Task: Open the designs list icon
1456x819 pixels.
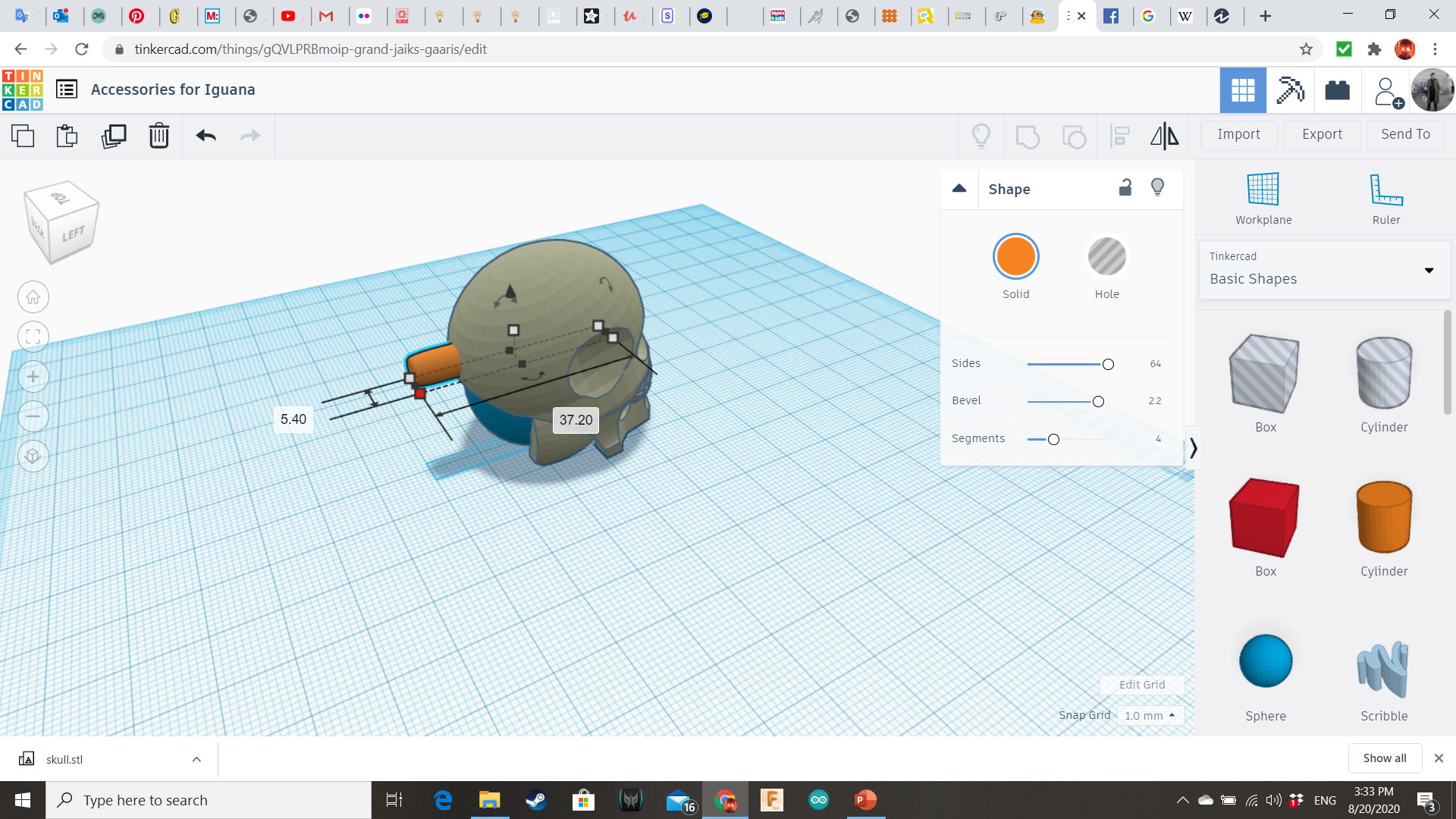Action: click(67, 89)
